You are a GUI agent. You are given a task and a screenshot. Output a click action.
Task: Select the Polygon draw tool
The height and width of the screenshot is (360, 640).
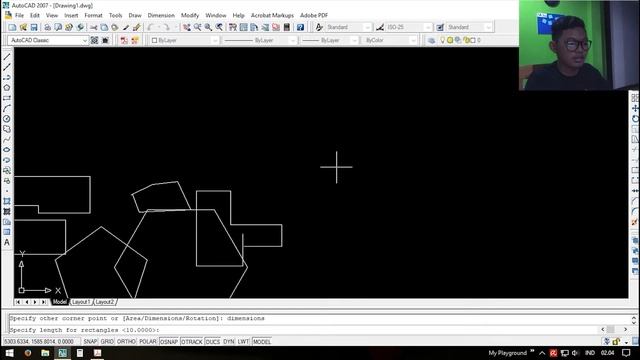point(7,88)
